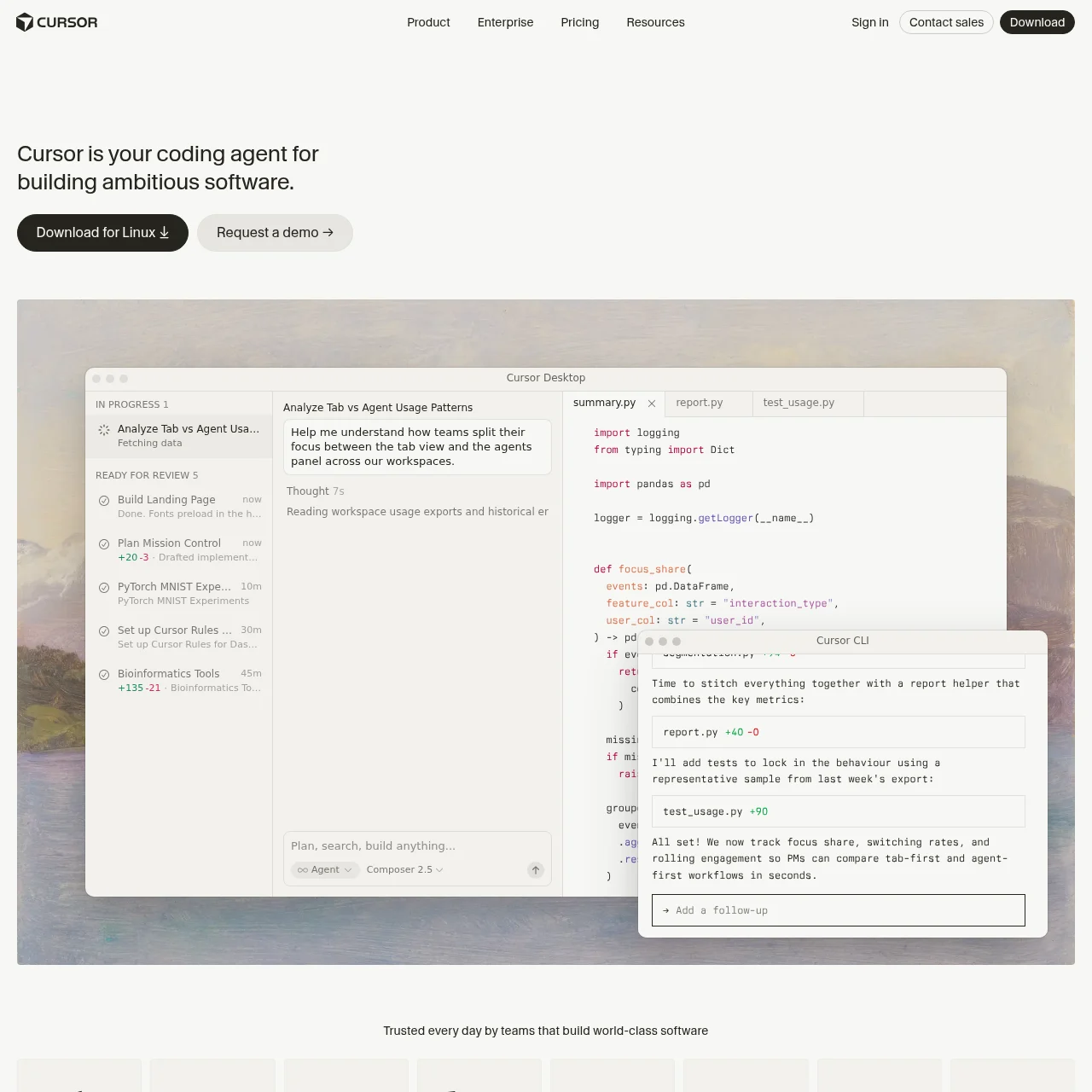Click the 'def focus_share(' code line
Image resolution: width=1092 pixels, height=1092 pixels.
click(642, 569)
